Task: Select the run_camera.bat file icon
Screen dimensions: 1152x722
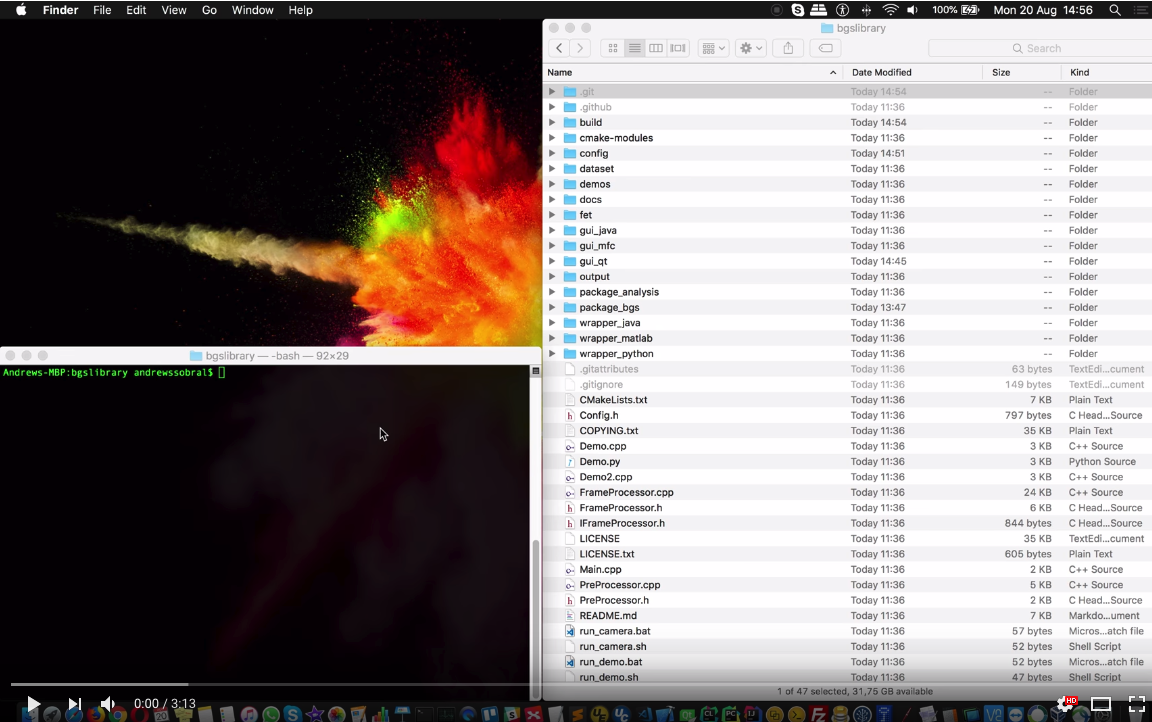Action: (569, 632)
